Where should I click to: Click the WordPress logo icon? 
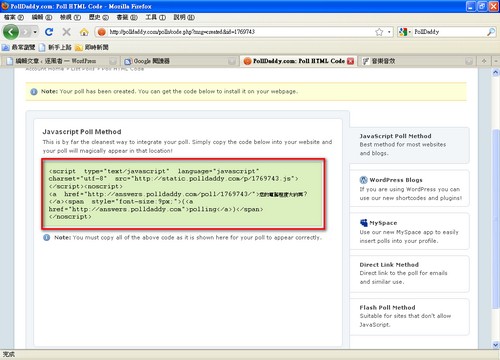(363, 180)
